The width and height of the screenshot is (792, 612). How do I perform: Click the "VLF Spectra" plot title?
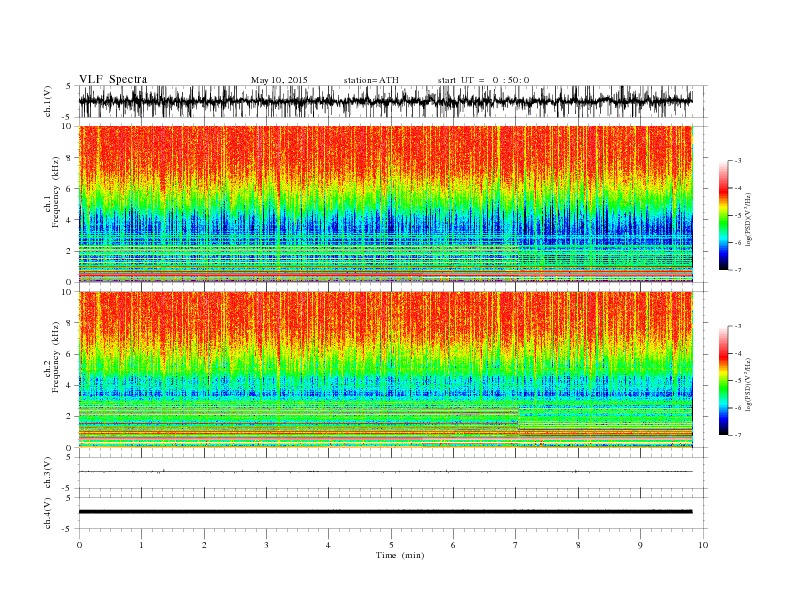(x=113, y=79)
